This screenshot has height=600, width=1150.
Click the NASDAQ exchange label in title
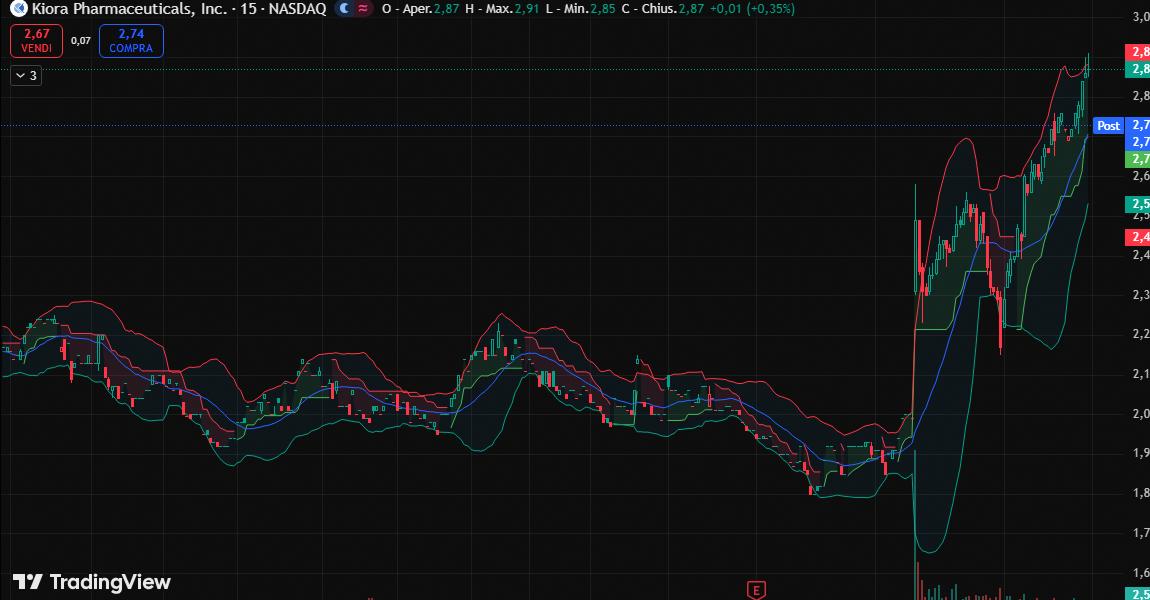point(298,9)
